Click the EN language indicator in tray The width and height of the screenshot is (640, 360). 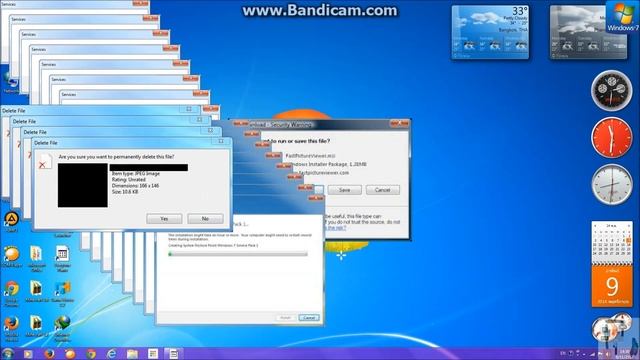tap(563, 353)
